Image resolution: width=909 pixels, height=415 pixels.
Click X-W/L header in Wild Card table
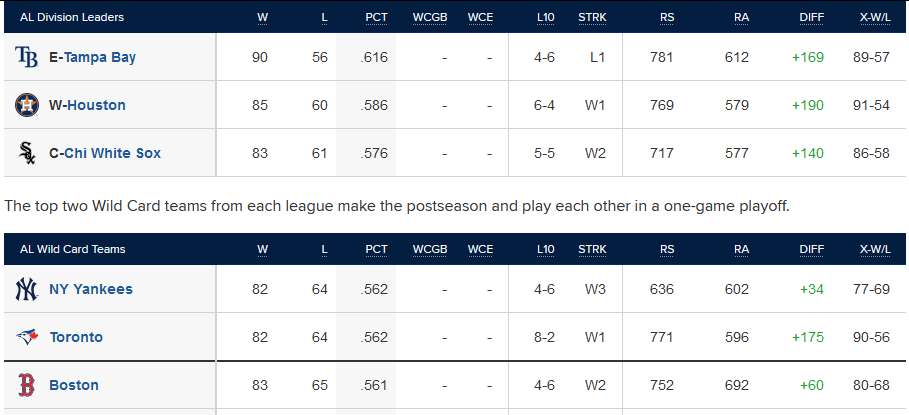click(x=875, y=249)
